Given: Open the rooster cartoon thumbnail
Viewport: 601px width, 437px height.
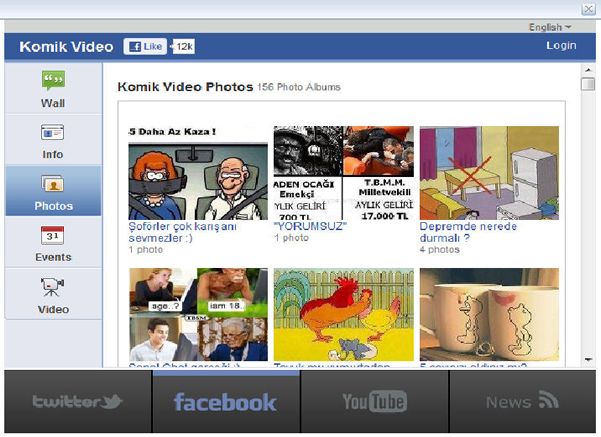Looking at the screenshot, I should click(343, 315).
